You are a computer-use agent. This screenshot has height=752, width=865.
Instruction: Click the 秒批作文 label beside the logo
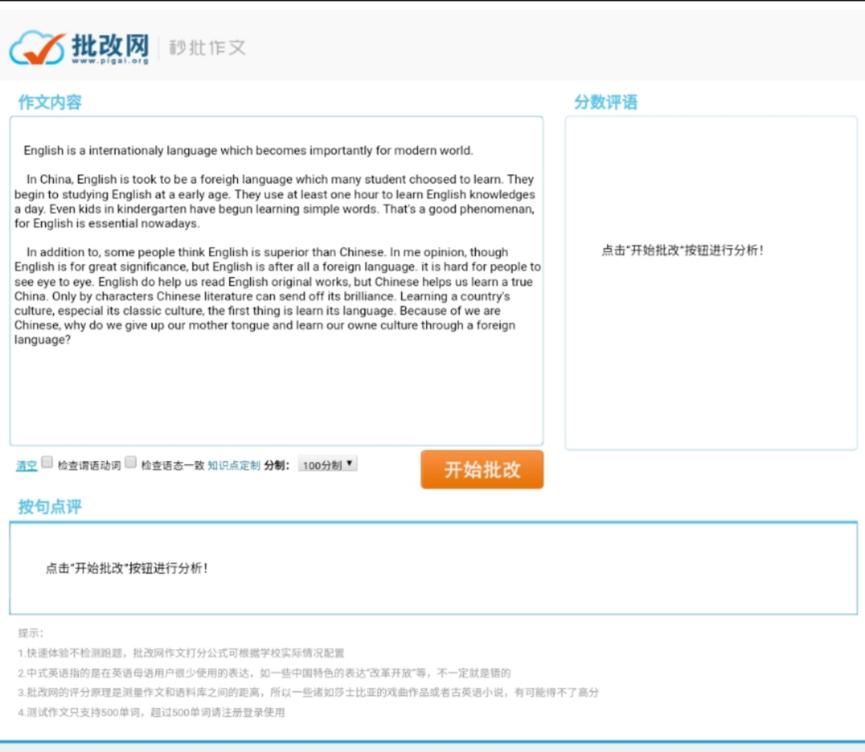coord(206,45)
